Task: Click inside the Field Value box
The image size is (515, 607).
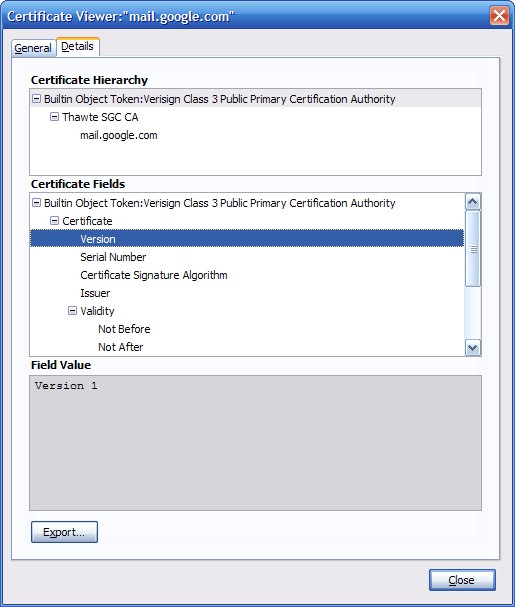Action: click(x=256, y=442)
